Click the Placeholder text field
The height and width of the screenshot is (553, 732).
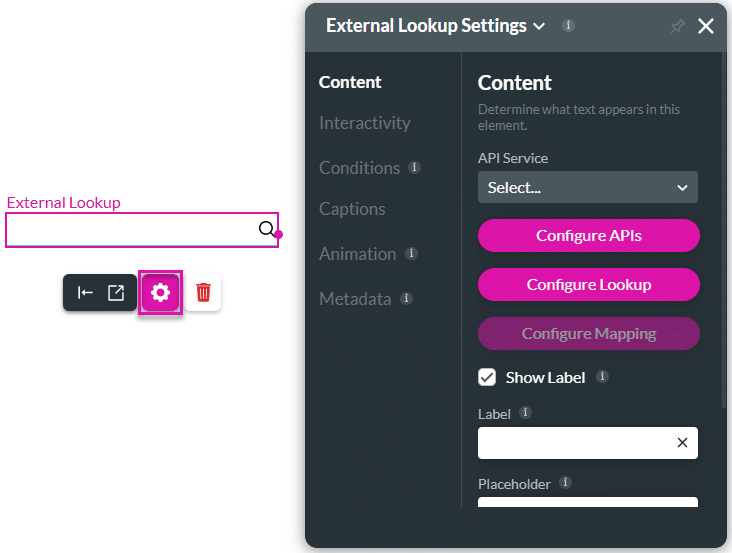[588, 502]
